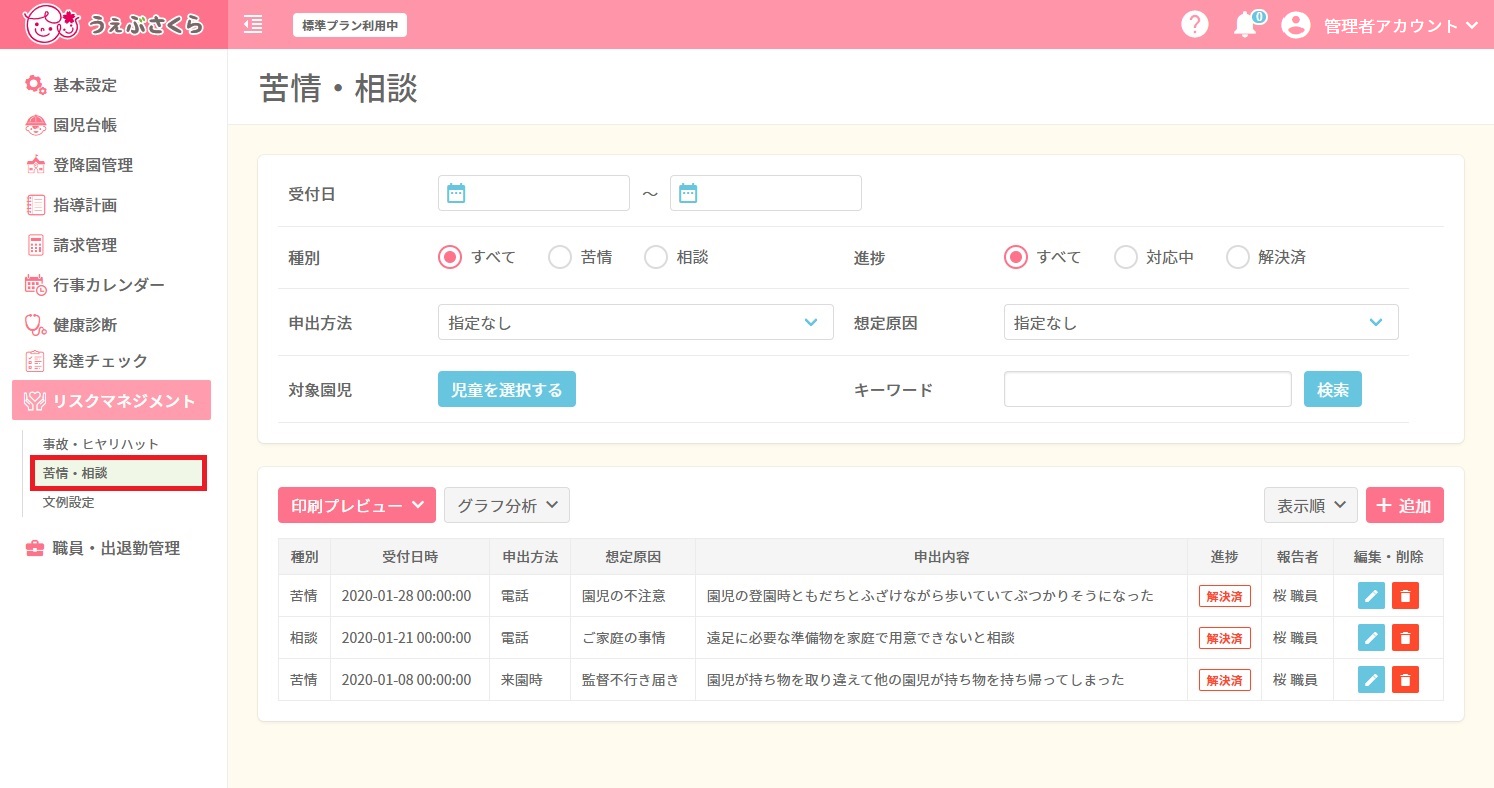Image resolution: width=1494 pixels, height=788 pixels.
Task: Delete the 2020-01-08 record with trash icon
Action: point(1405,680)
